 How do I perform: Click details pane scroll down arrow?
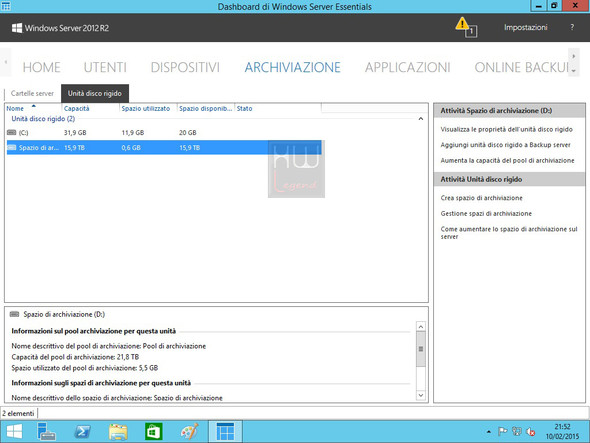421,395
